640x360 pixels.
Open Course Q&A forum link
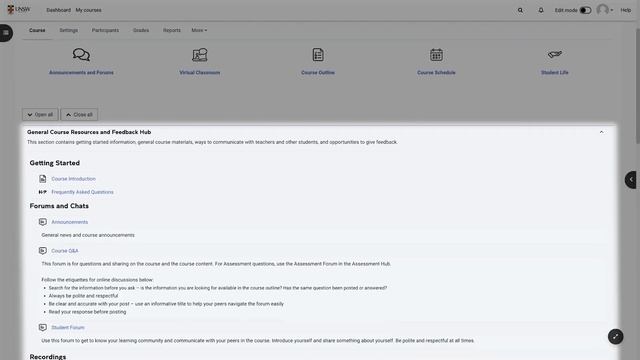pyautogui.click(x=64, y=251)
